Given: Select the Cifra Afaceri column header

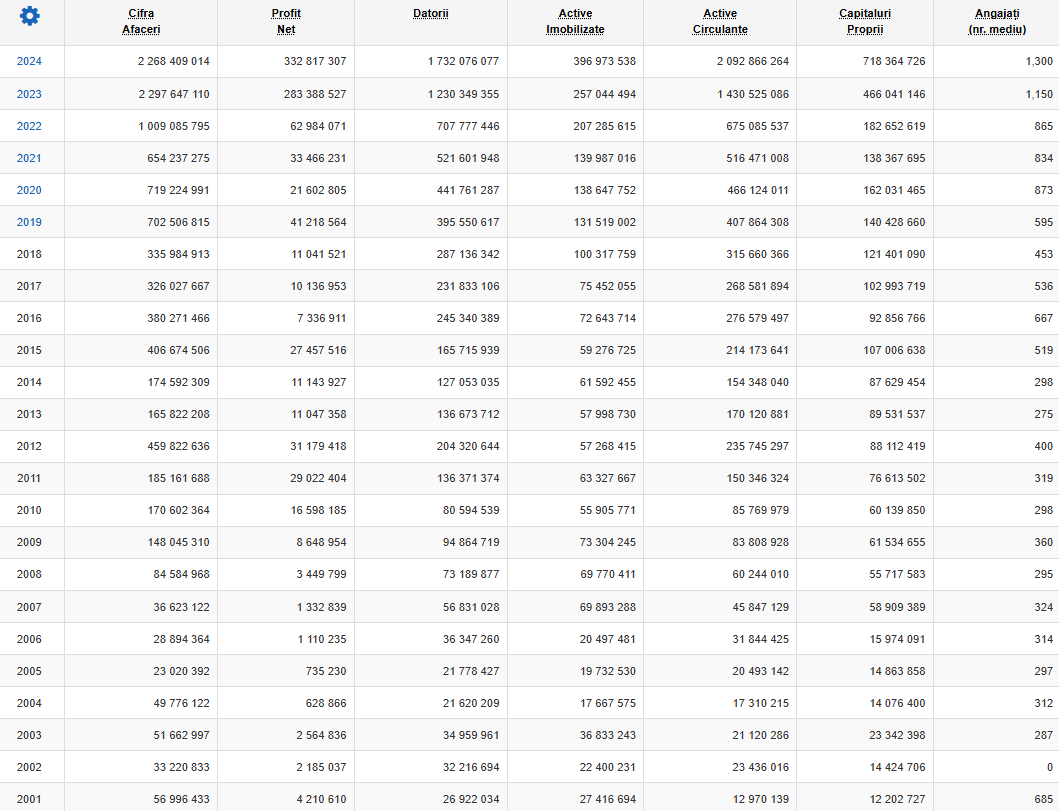Looking at the screenshot, I should [x=141, y=22].
